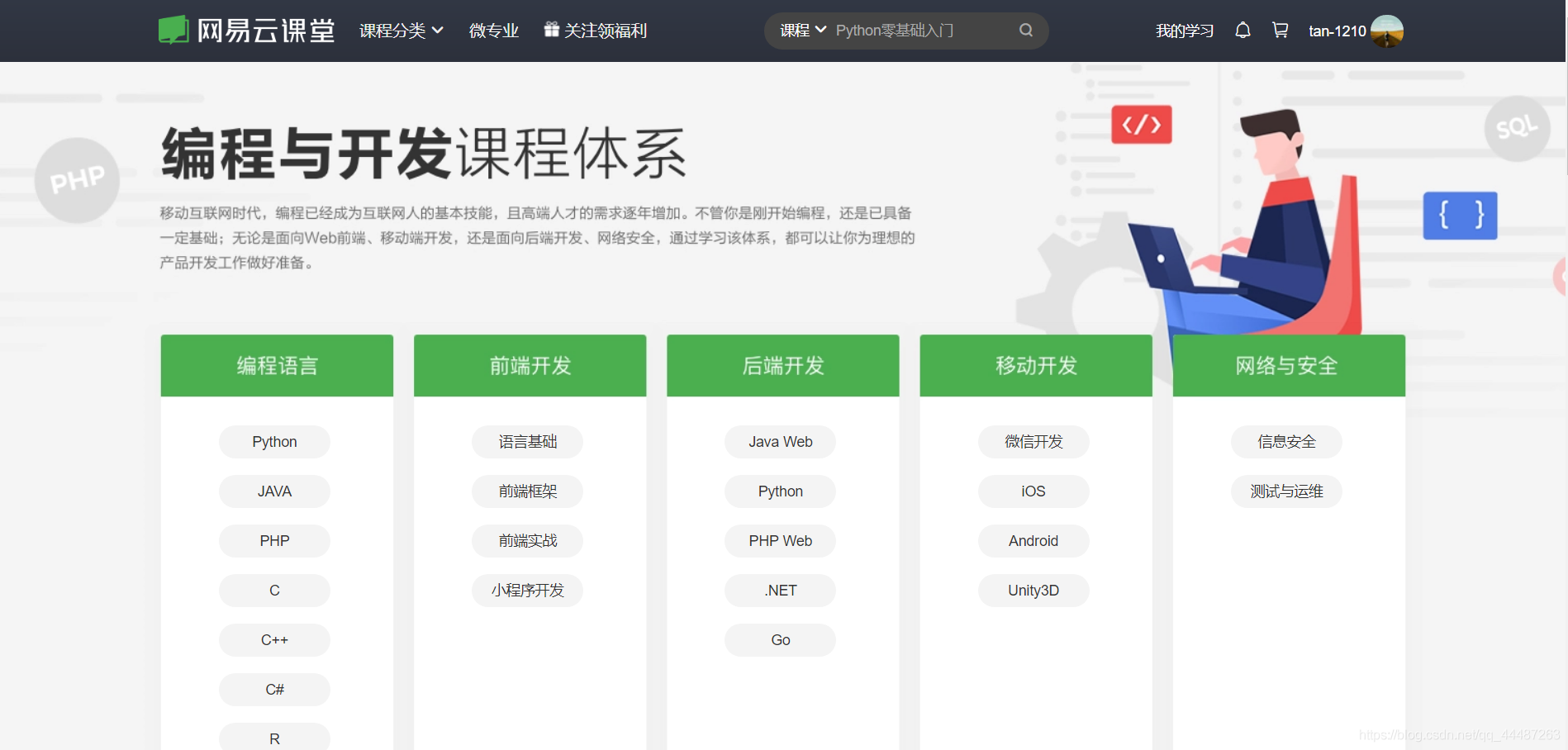This screenshot has height=750, width=1568.
Task: Open the 小程序开发 tag
Action: (527, 591)
